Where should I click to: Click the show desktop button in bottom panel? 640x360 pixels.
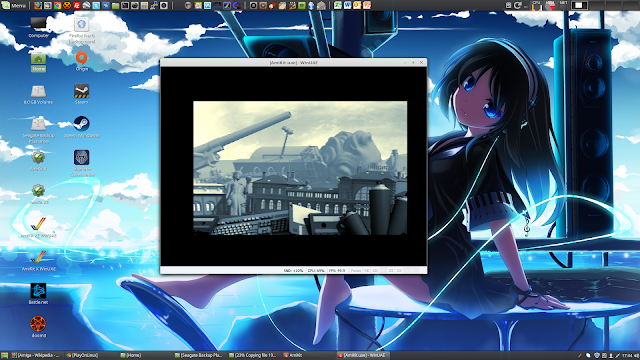4,356
